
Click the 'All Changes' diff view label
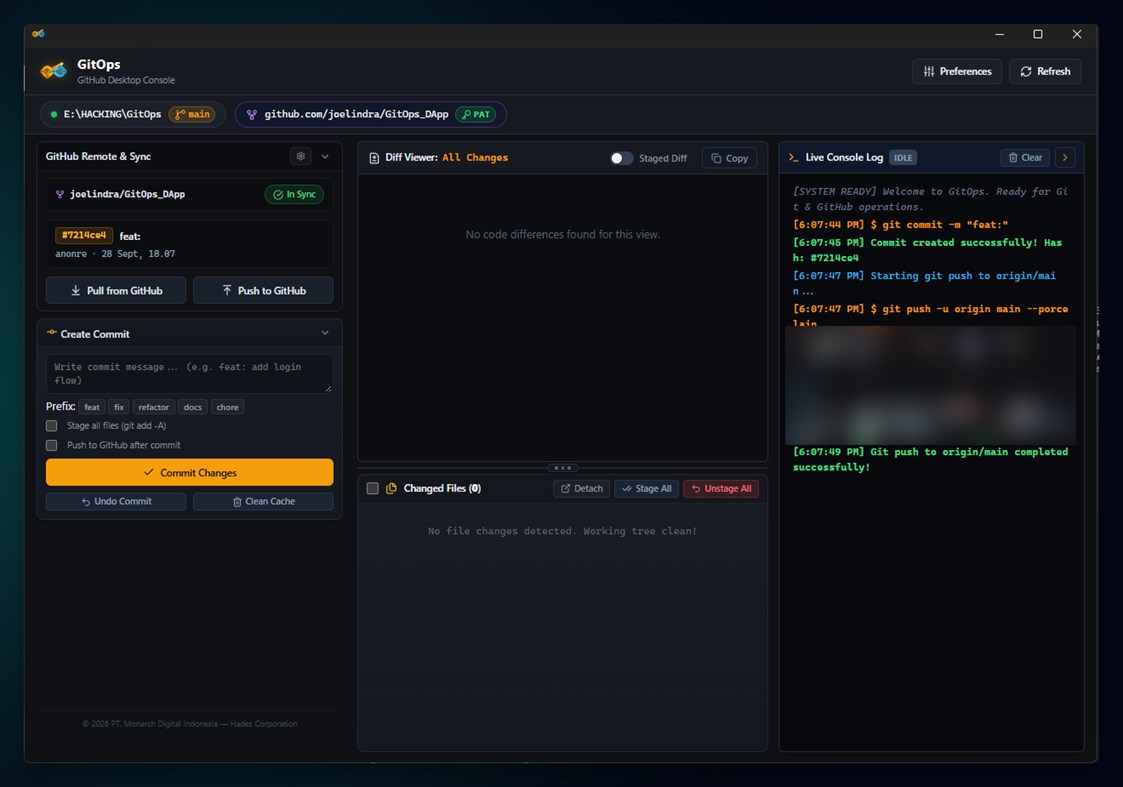475,158
